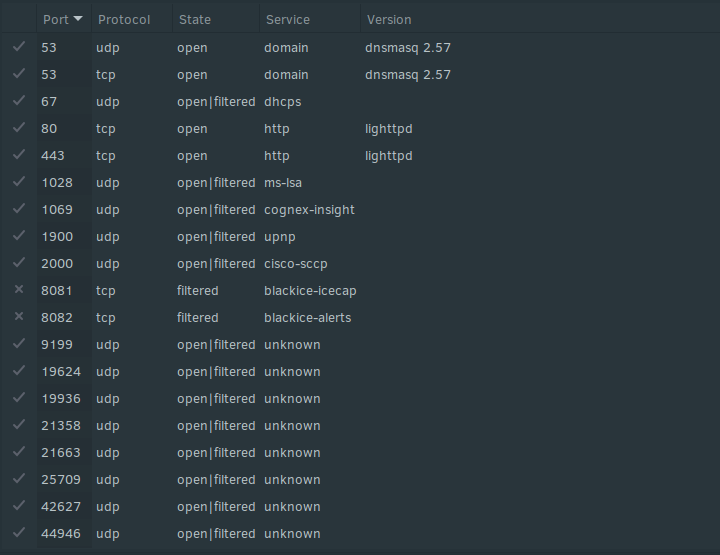This screenshot has height=555, width=720.
Task: Click the checkmark icon for port 67 dhcps
Action: click(18, 100)
